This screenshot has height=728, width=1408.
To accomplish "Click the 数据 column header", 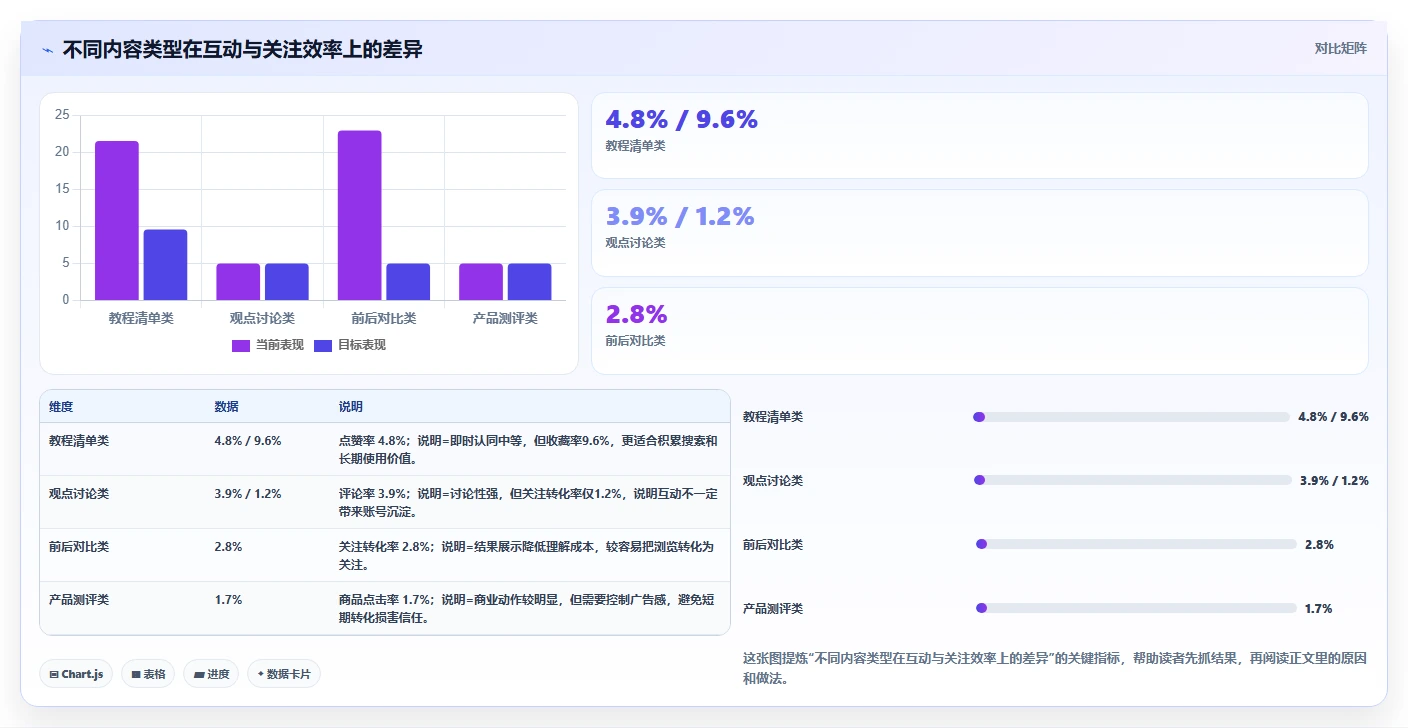I will pyautogui.click(x=226, y=407).
